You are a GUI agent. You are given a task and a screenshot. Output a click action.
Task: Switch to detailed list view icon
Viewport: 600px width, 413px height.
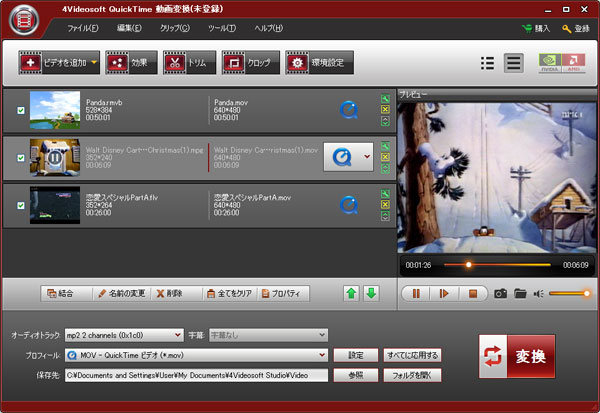coord(514,63)
